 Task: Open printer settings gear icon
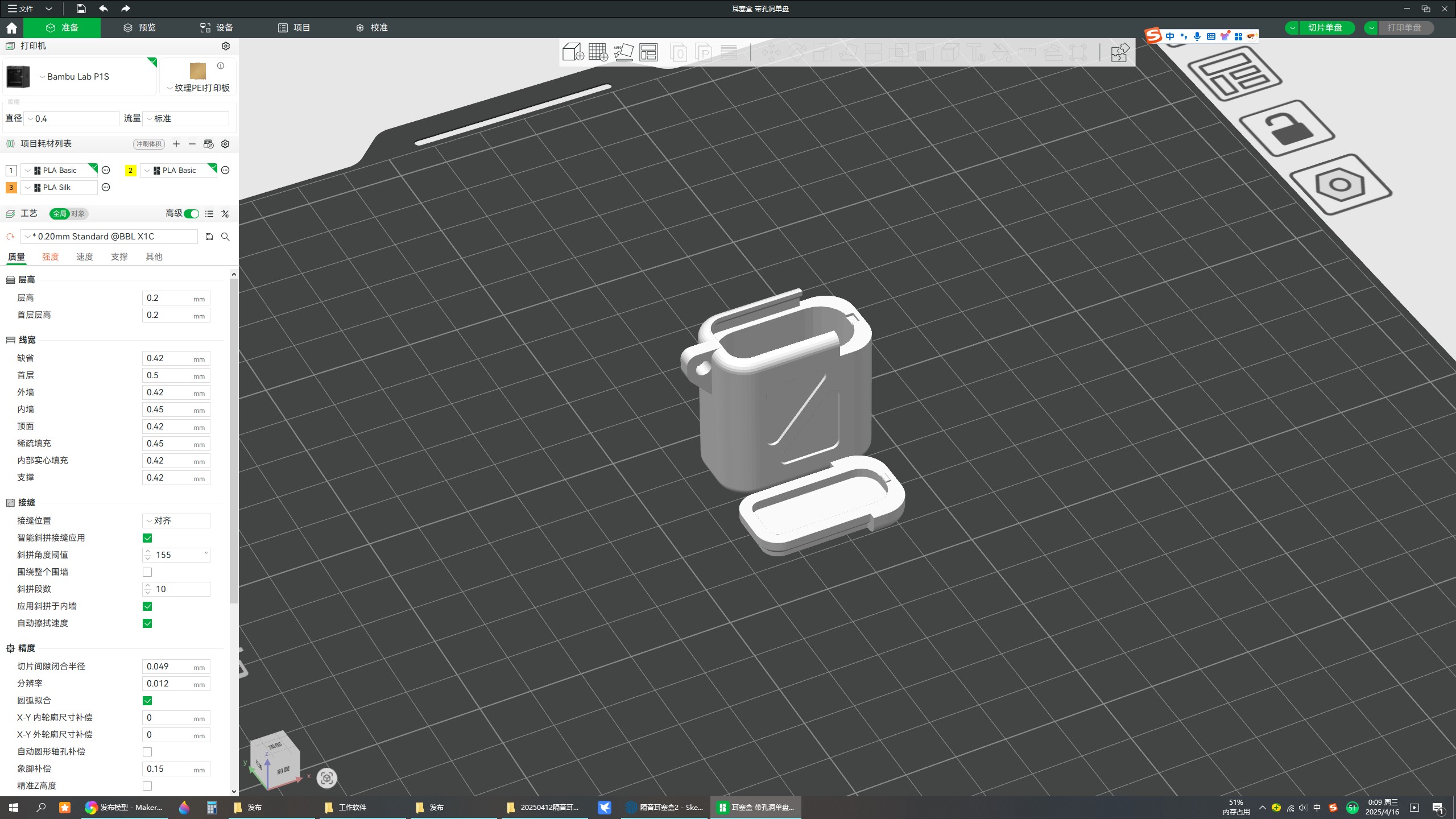226,46
